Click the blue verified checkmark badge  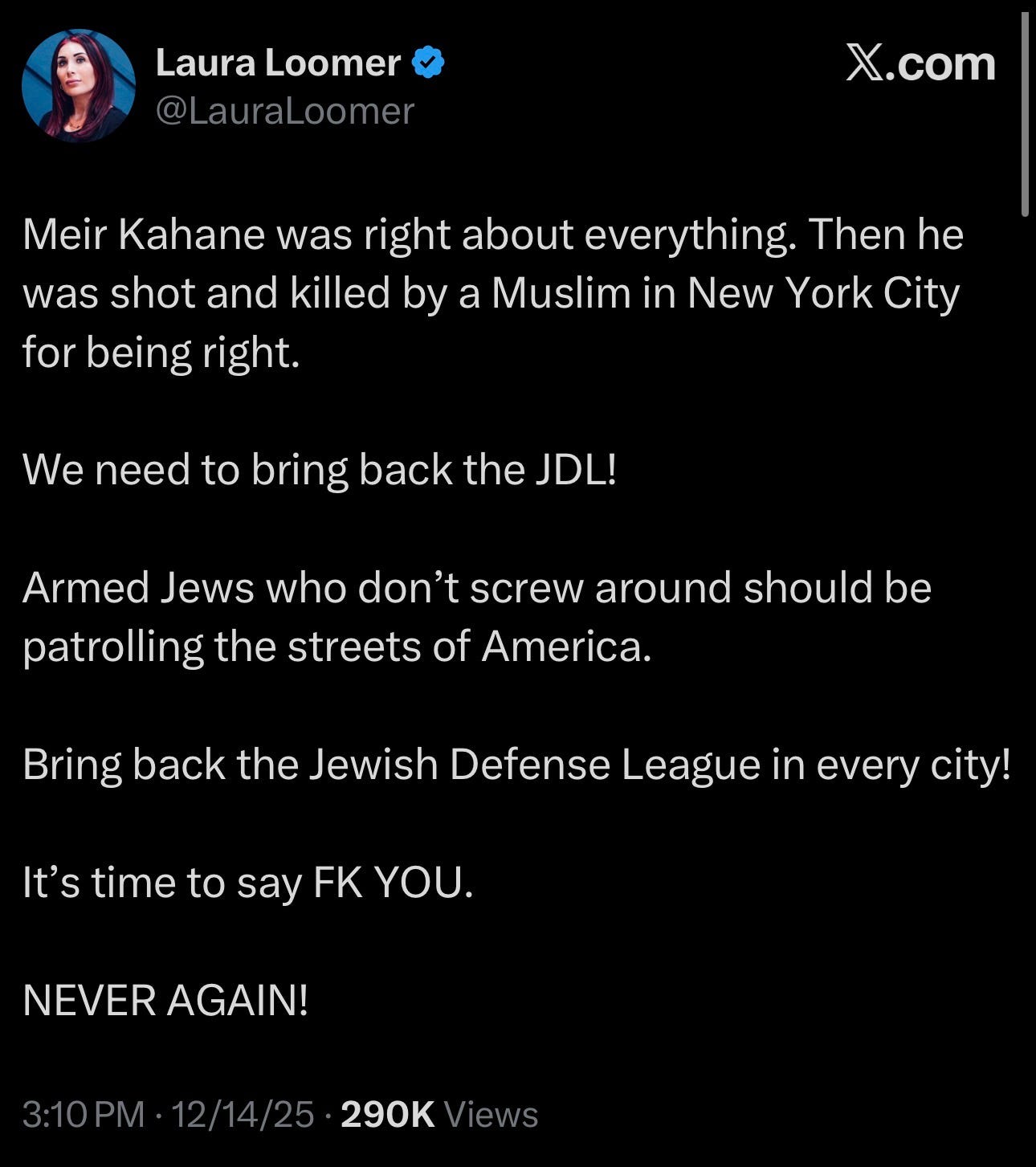[x=428, y=63]
